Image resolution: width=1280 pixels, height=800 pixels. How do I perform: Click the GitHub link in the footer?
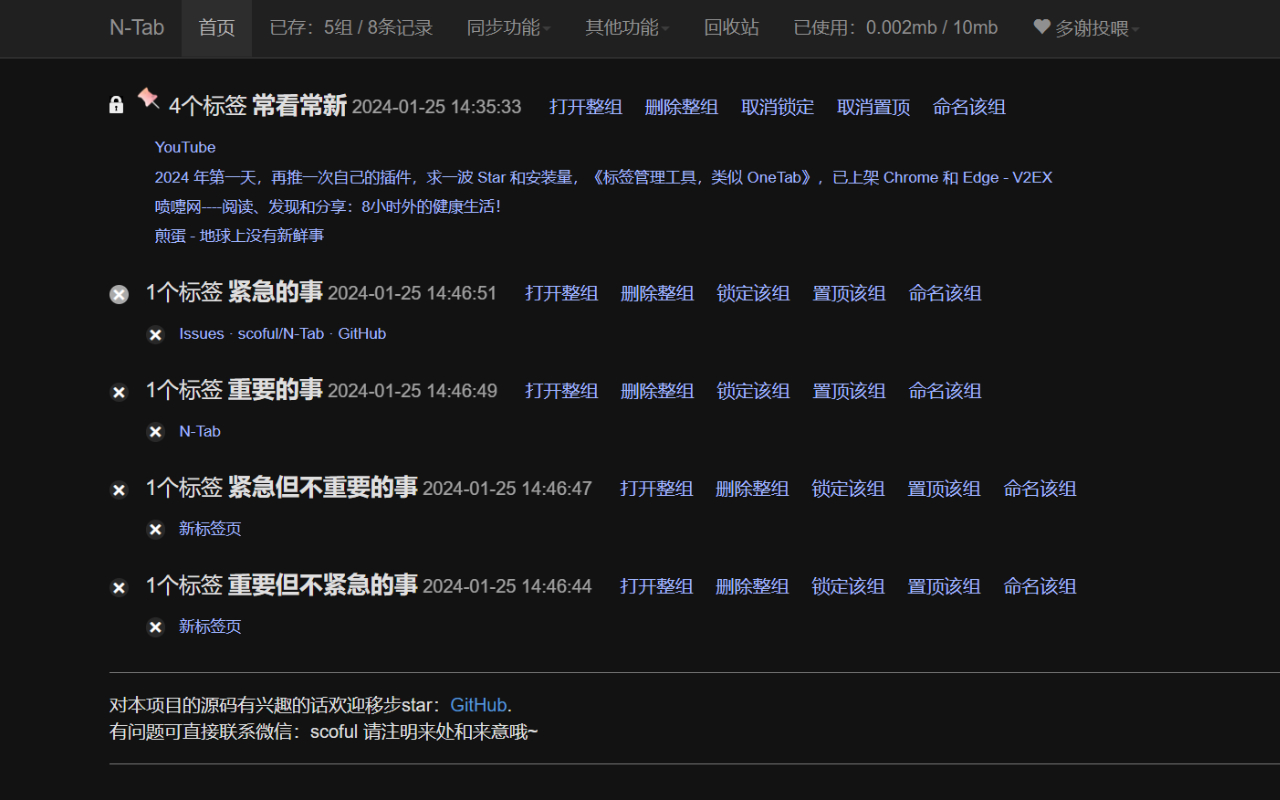tap(478, 704)
